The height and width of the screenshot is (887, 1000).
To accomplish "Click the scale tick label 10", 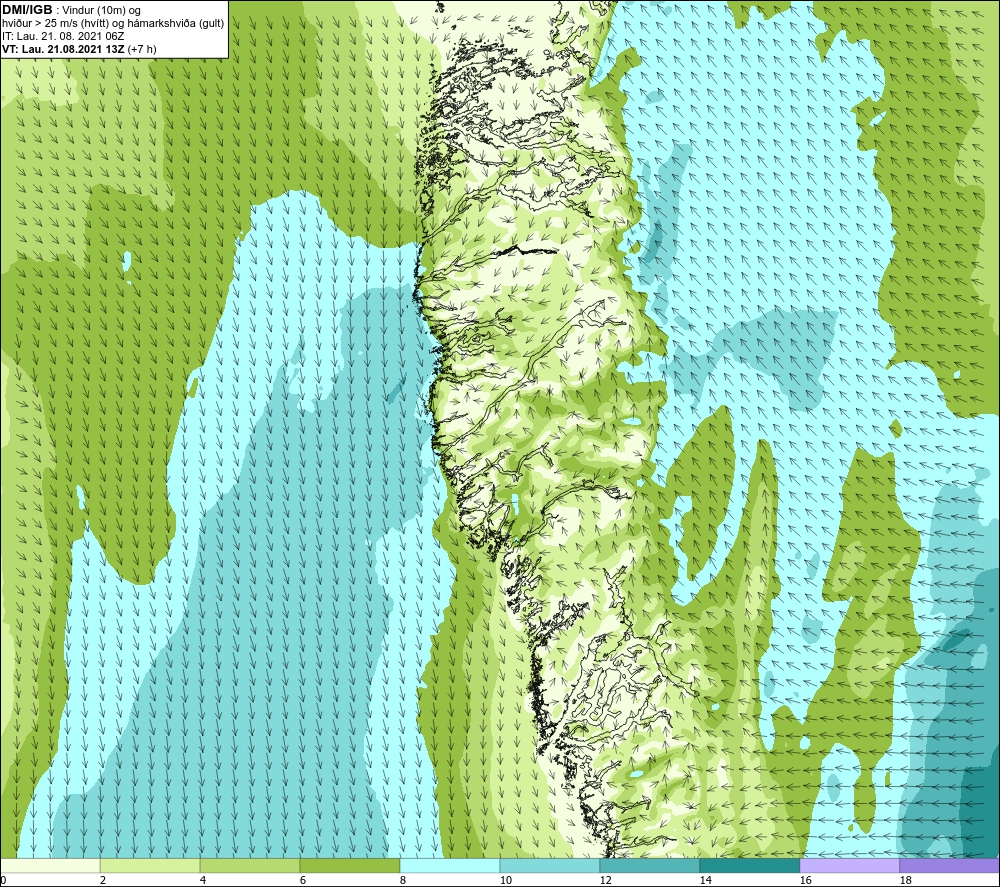I will coord(505,881).
